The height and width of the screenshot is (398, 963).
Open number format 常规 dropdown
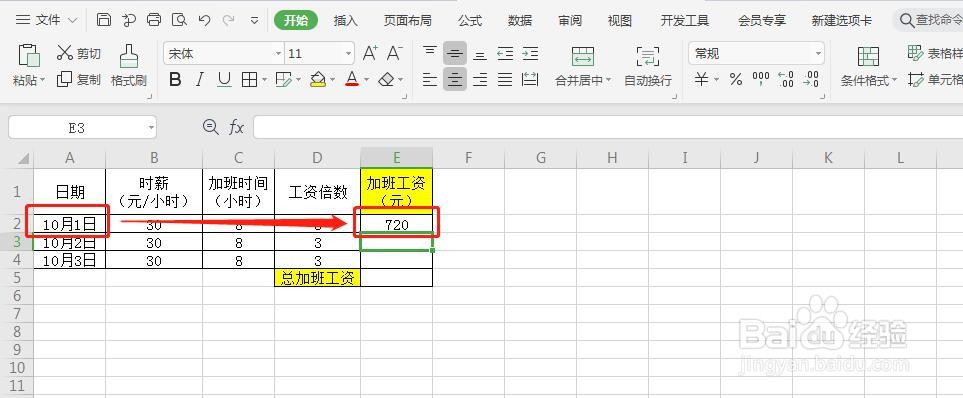coord(818,54)
